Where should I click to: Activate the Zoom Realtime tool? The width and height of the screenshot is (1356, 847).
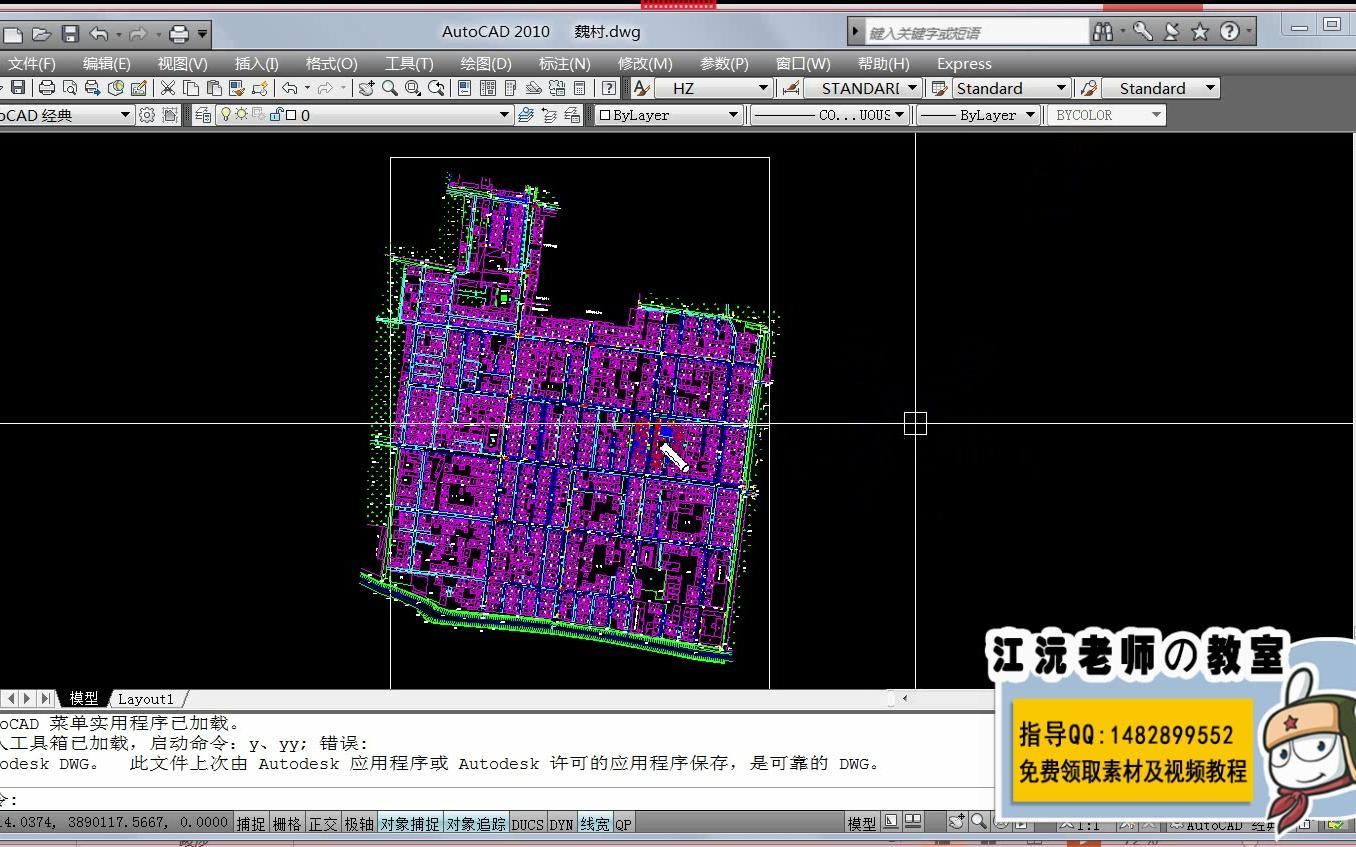389,89
